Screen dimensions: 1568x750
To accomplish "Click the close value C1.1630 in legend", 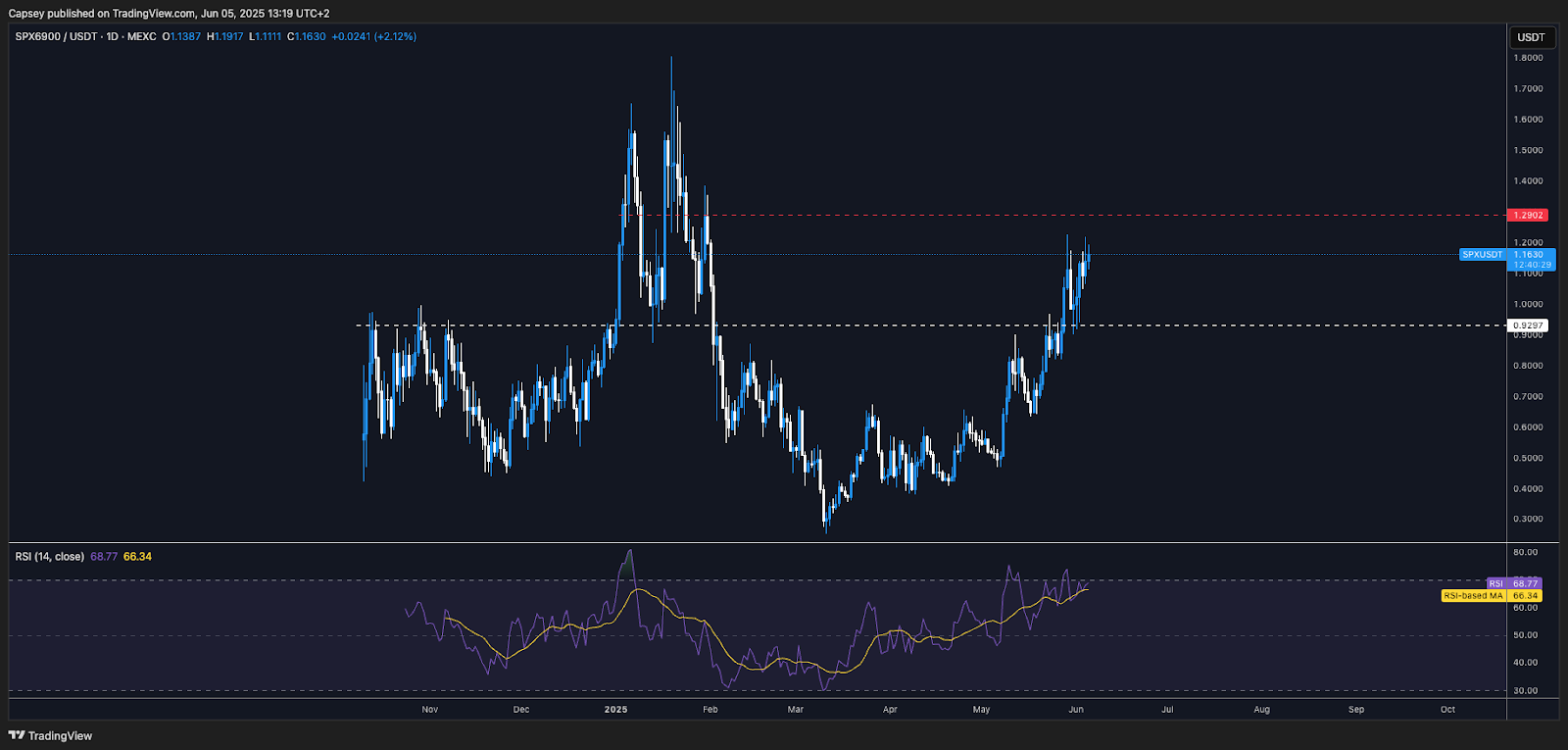I will 306,36.
